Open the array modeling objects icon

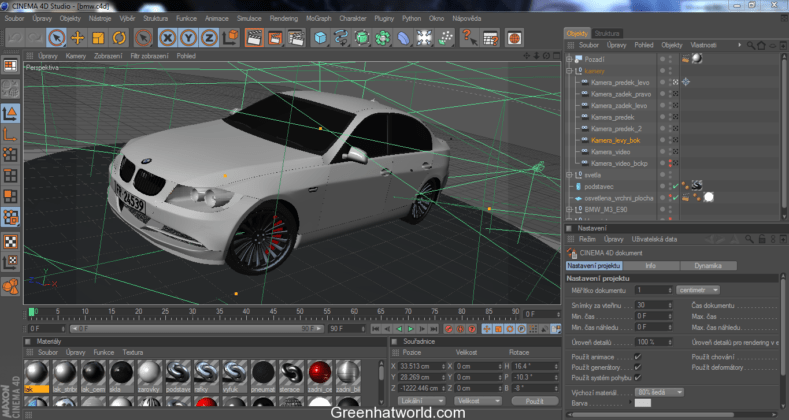coord(382,38)
